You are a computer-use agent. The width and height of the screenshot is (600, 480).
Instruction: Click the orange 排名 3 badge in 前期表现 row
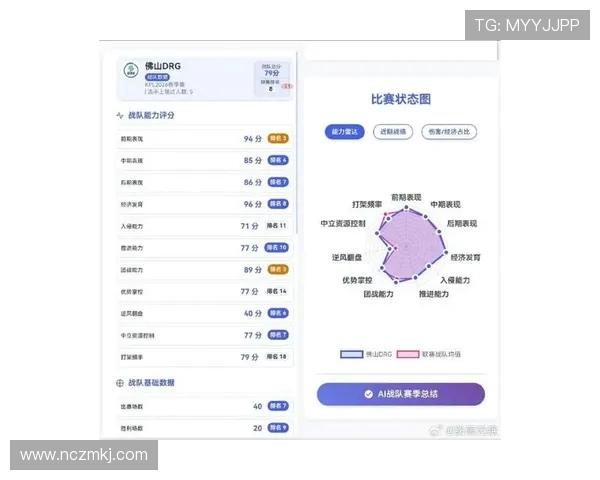tap(278, 139)
